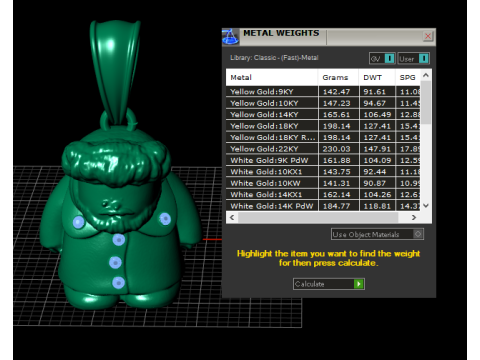
Task: Click the 165.61 grams value
Action: coord(337,115)
